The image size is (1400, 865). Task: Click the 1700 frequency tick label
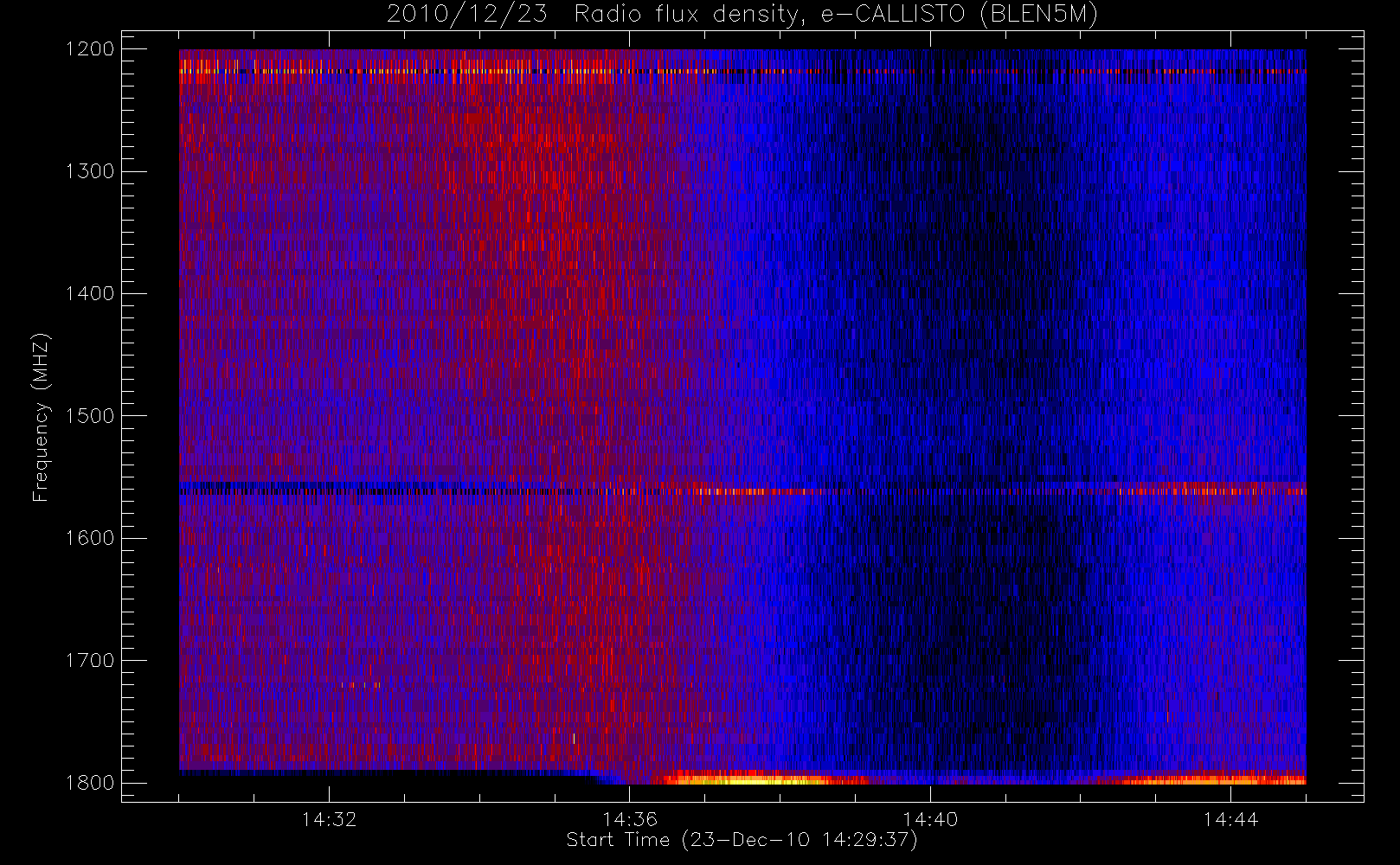(x=90, y=661)
